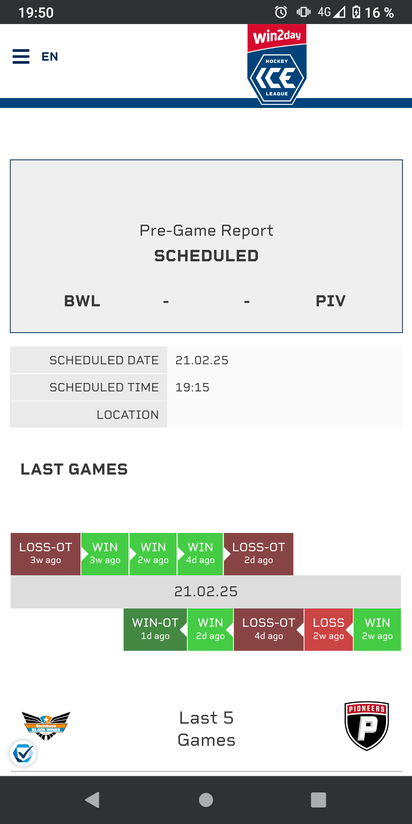Open the LOSS-OT 3w ago game tile

coord(45,554)
